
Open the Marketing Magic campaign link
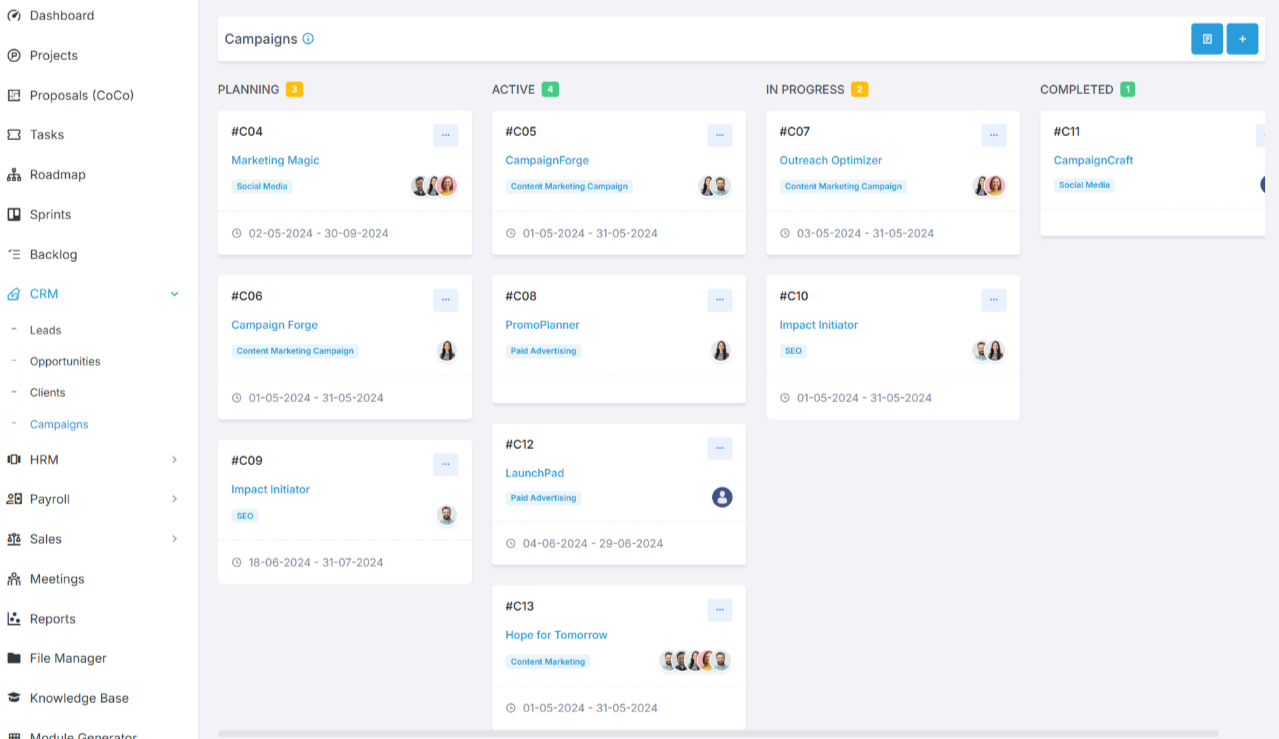click(275, 160)
